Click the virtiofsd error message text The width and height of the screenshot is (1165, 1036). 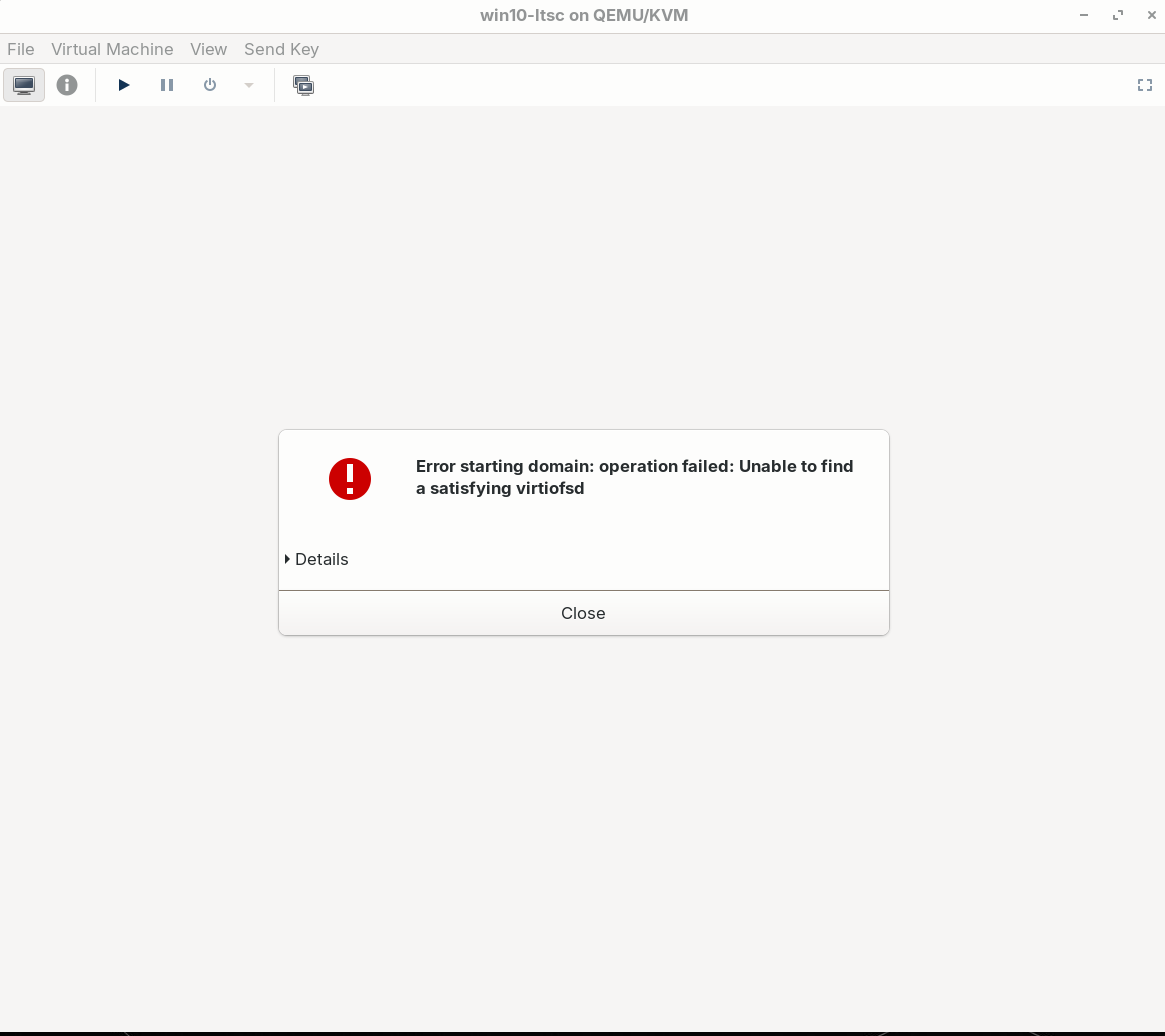click(x=634, y=477)
